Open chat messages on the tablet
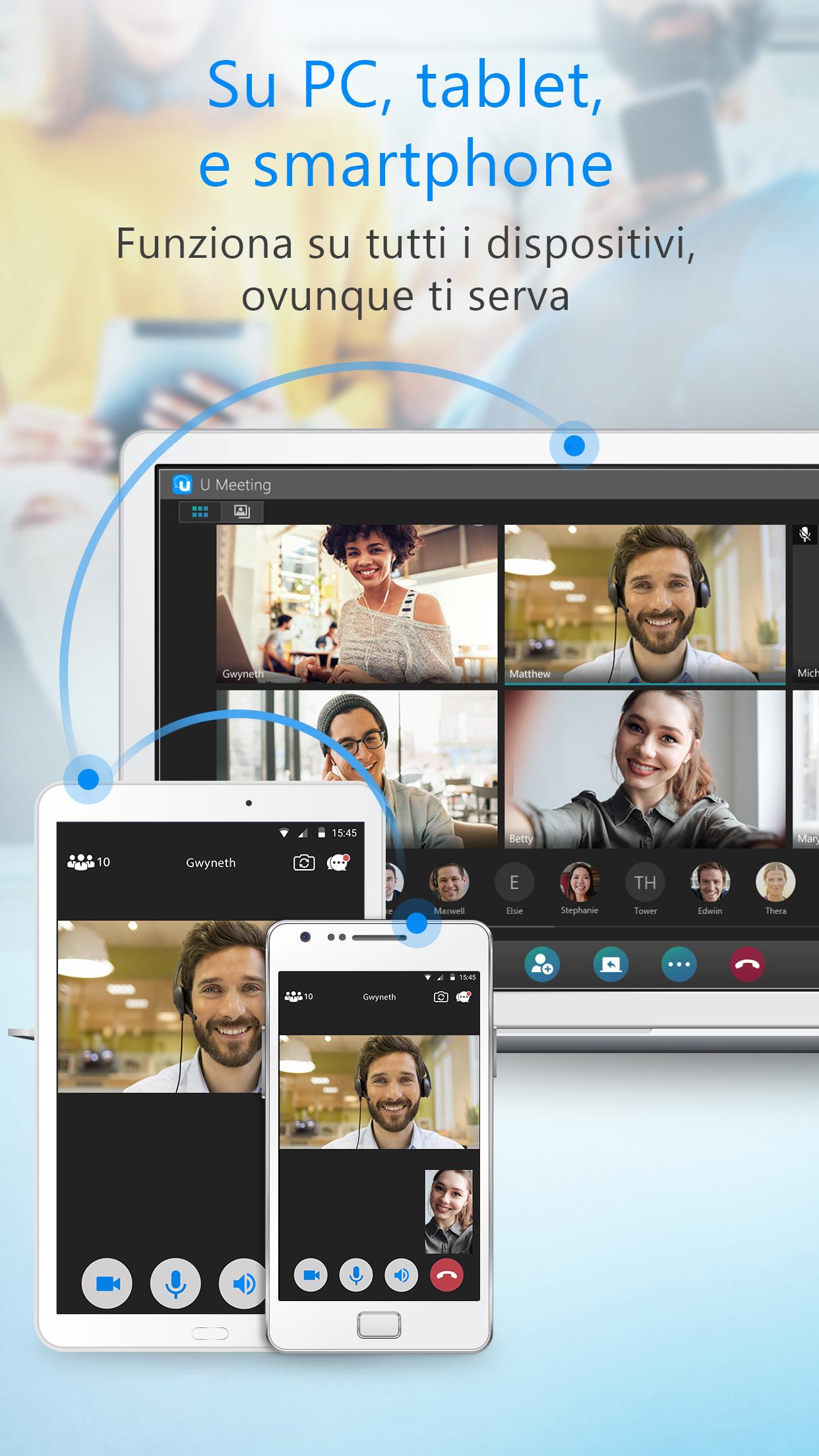Image resolution: width=819 pixels, height=1456 pixels. click(x=338, y=862)
